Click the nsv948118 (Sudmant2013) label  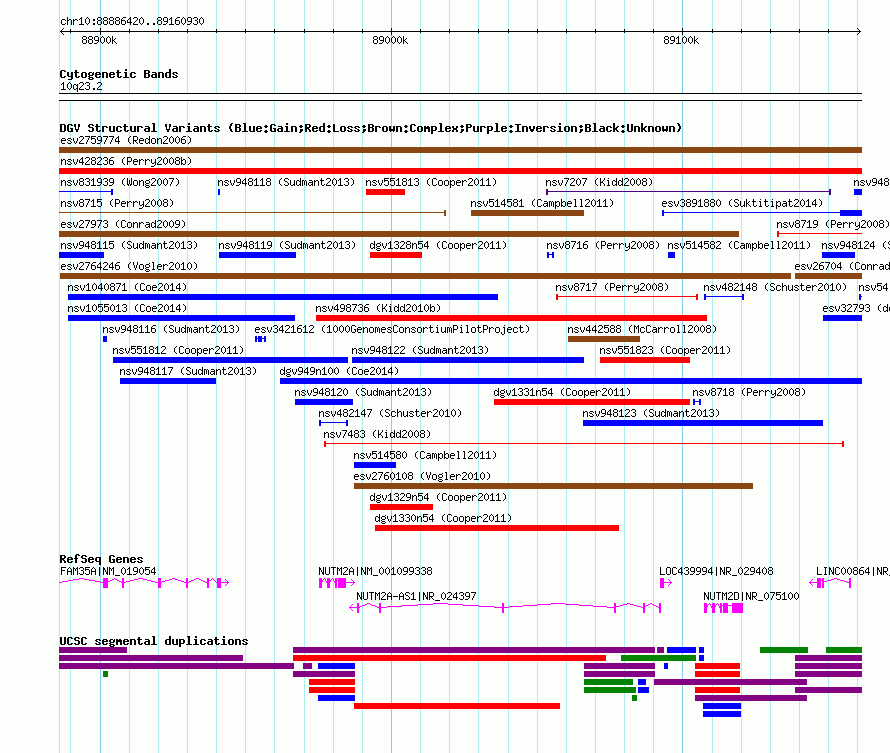(286, 182)
